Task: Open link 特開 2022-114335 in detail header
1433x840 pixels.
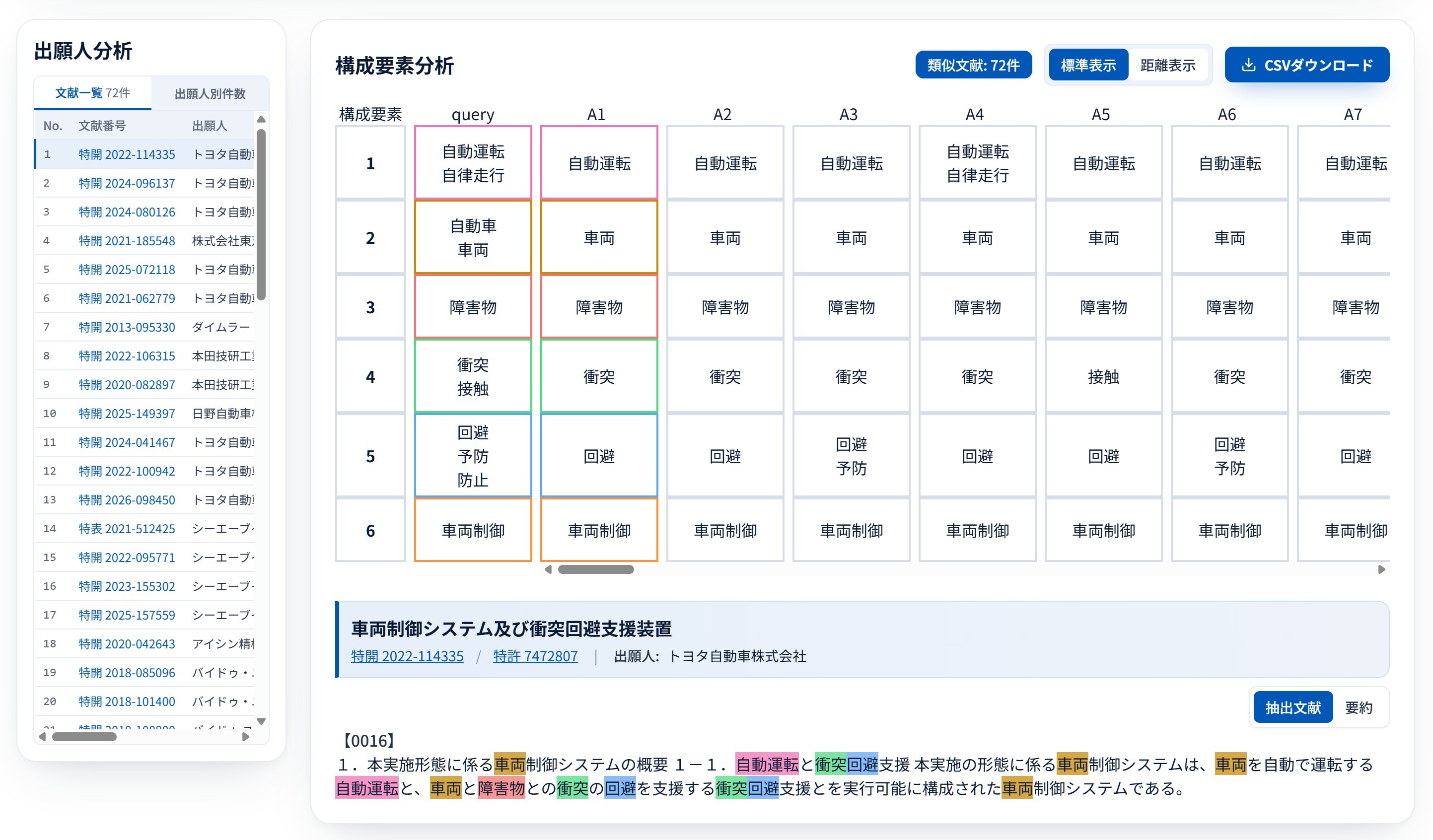Action: 407,656
